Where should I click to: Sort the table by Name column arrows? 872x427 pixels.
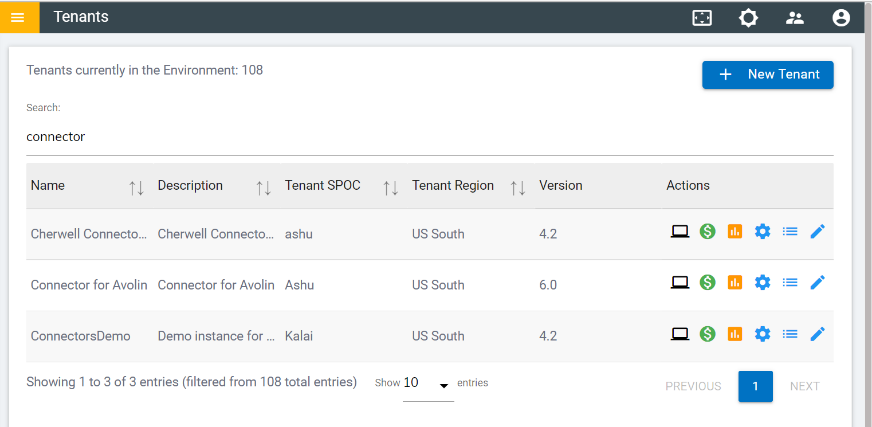pyautogui.click(x=136, y=188)
